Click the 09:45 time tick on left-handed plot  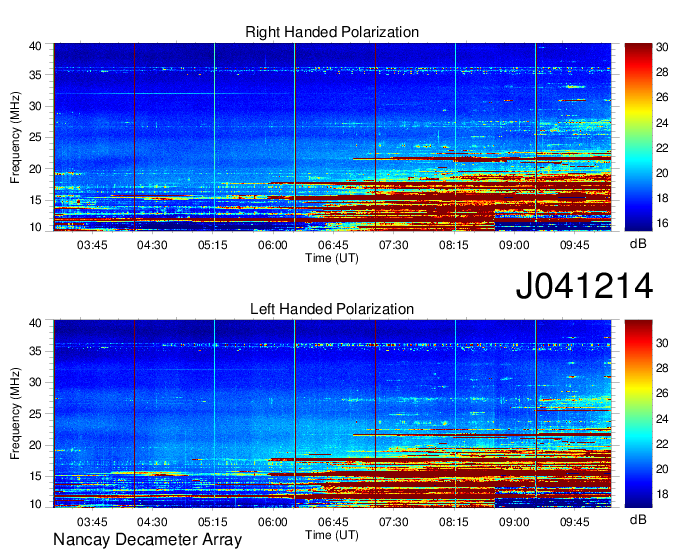[x=574, y=522]
